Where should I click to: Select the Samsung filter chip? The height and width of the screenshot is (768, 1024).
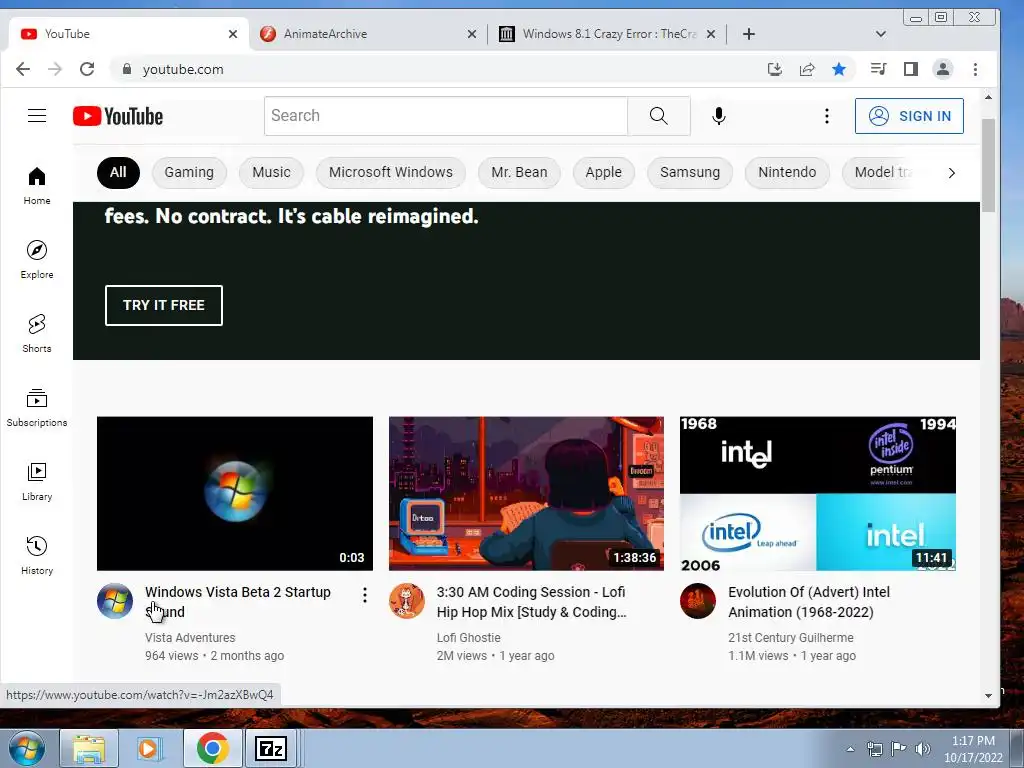pos(690,172)
